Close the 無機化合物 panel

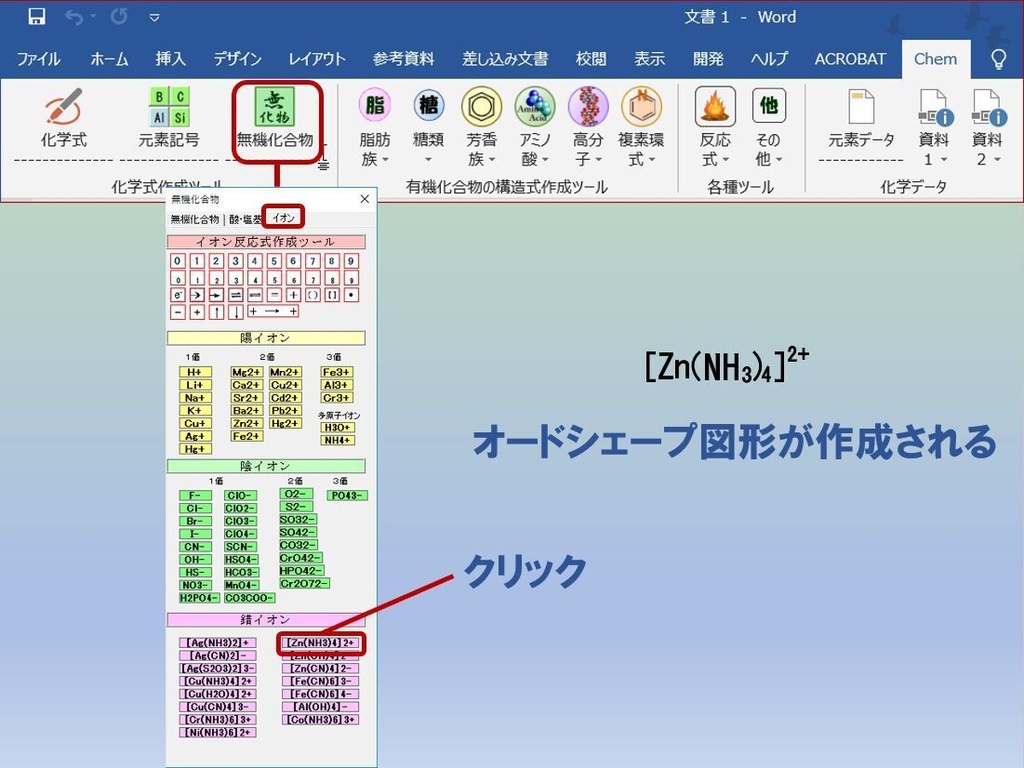pyautogui.click(x=364, y=199)
